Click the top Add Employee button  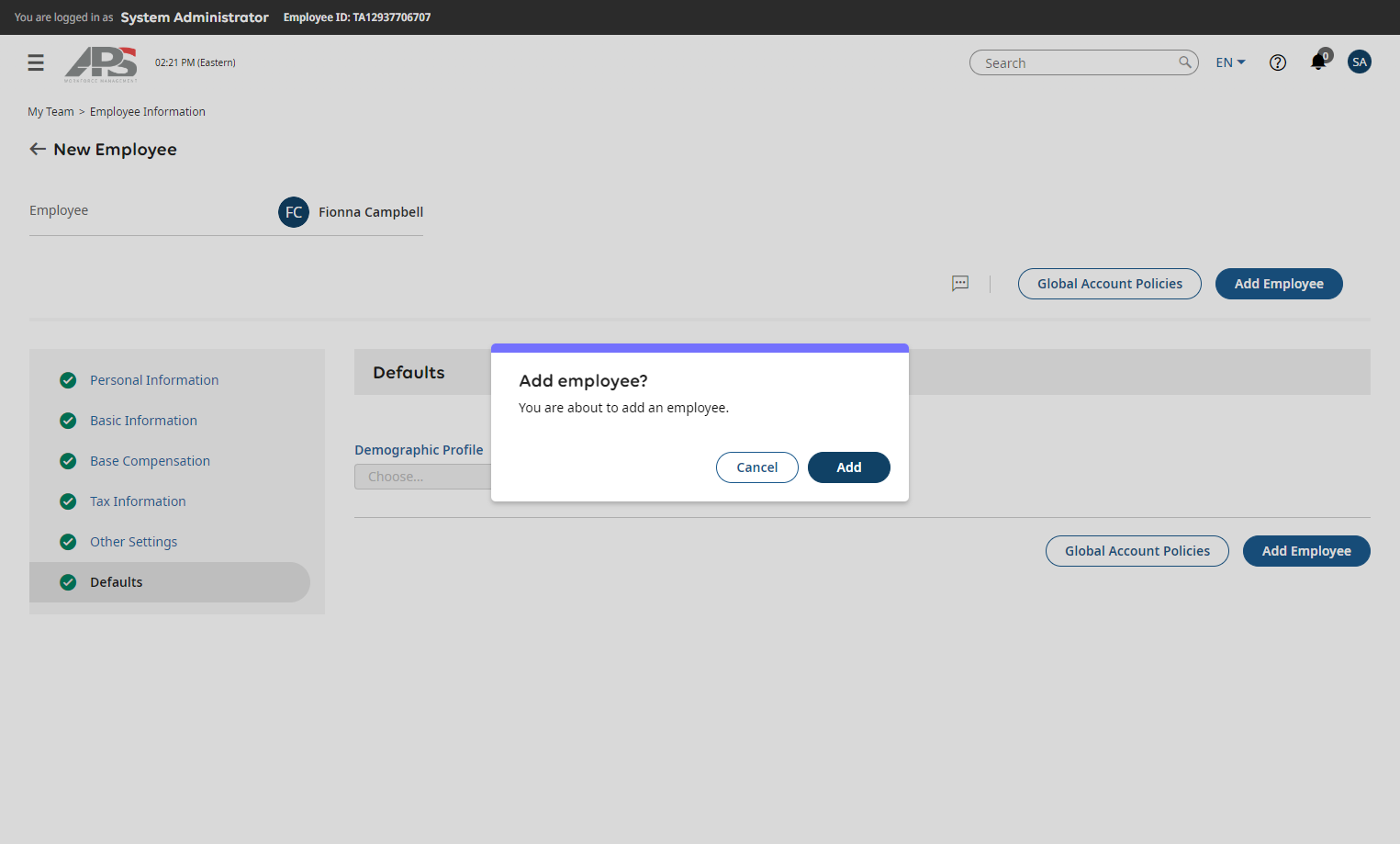[x=1279, y=284]
